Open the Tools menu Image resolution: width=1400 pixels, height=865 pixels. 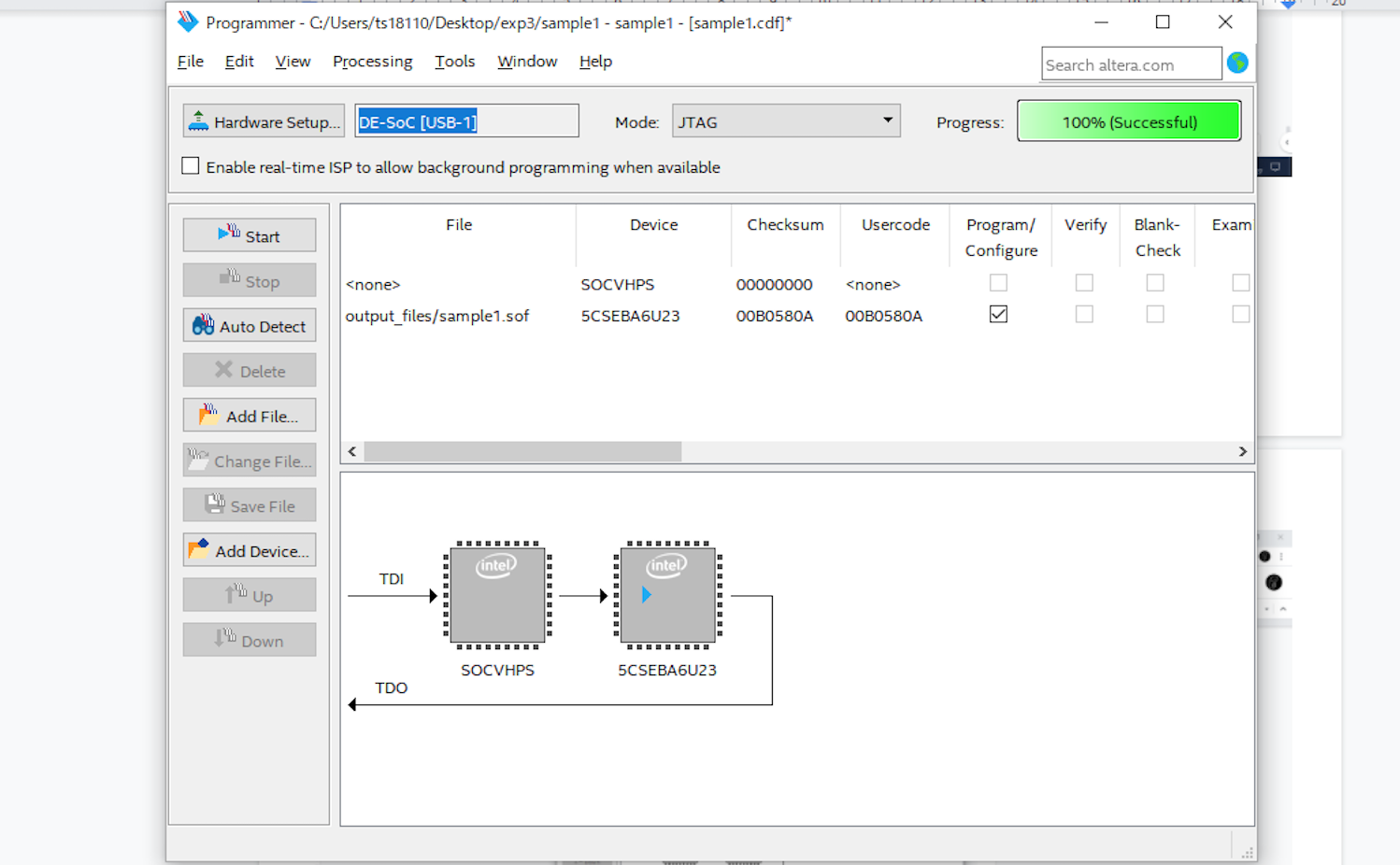pyautogui.click(x=454, y=62)
